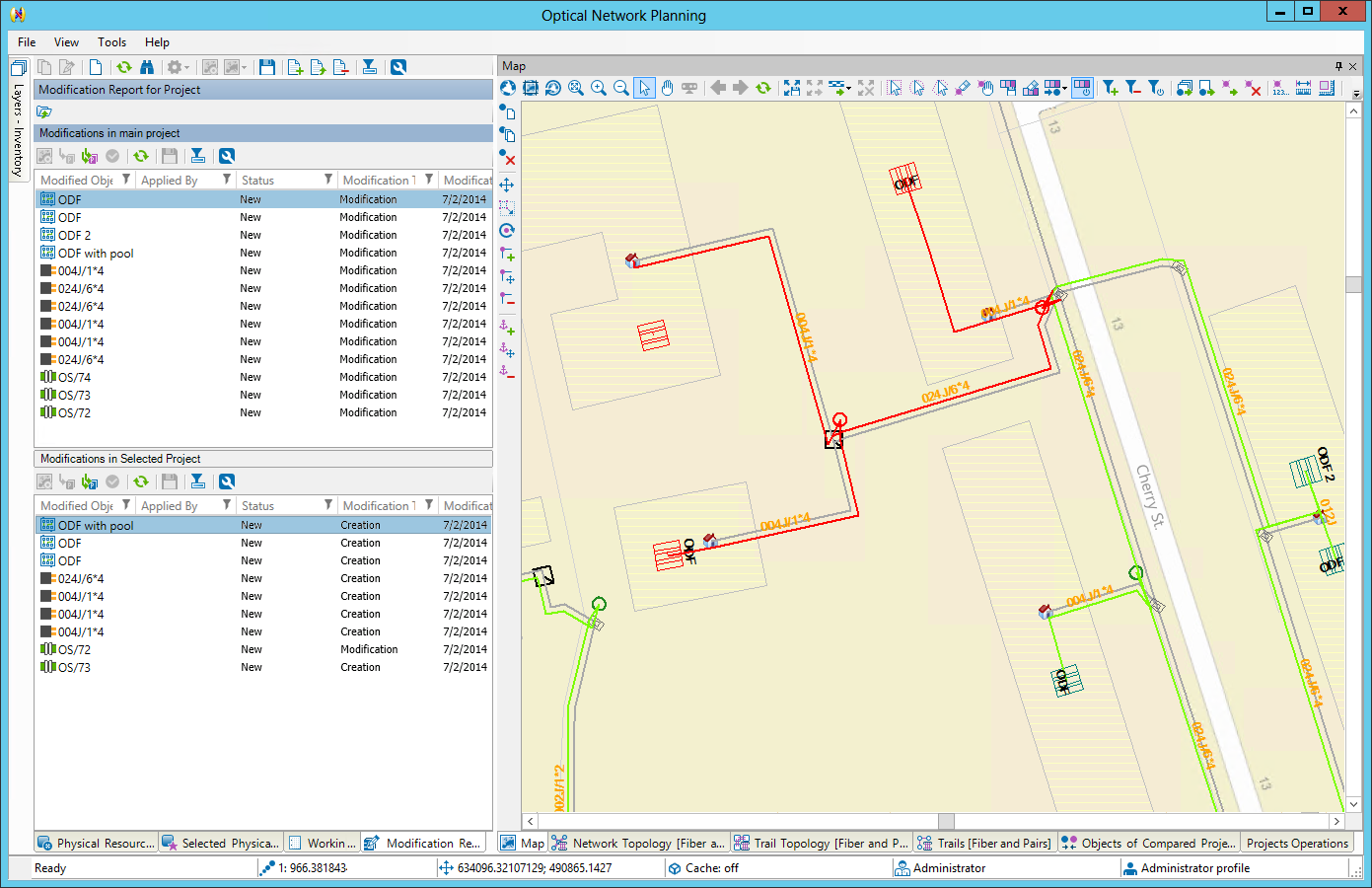1372x888 pixels.
Task: Click the blue floppy save icon in main toolbar
Action: (x=267, y=67)
